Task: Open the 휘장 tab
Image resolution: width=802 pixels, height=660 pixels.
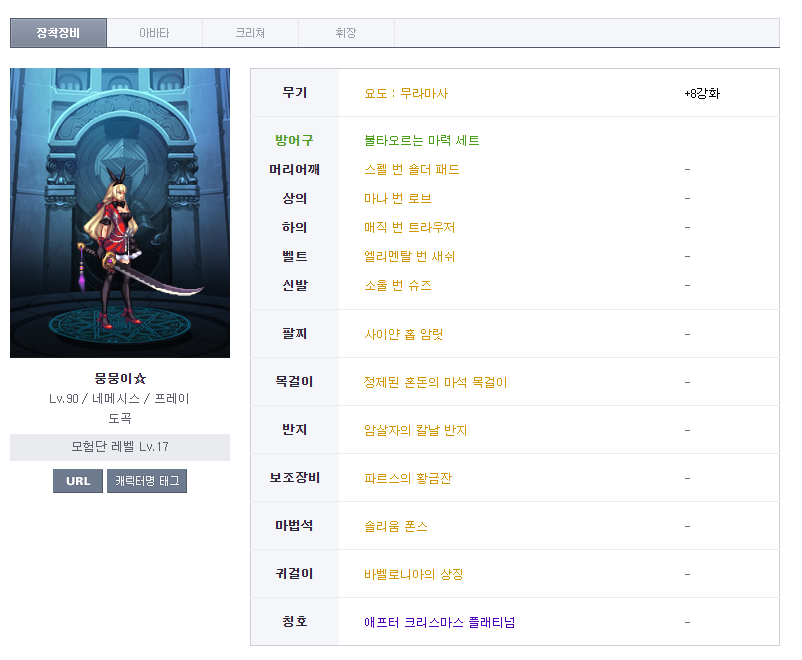Action: pyautogui.click(x=346, y=33)
